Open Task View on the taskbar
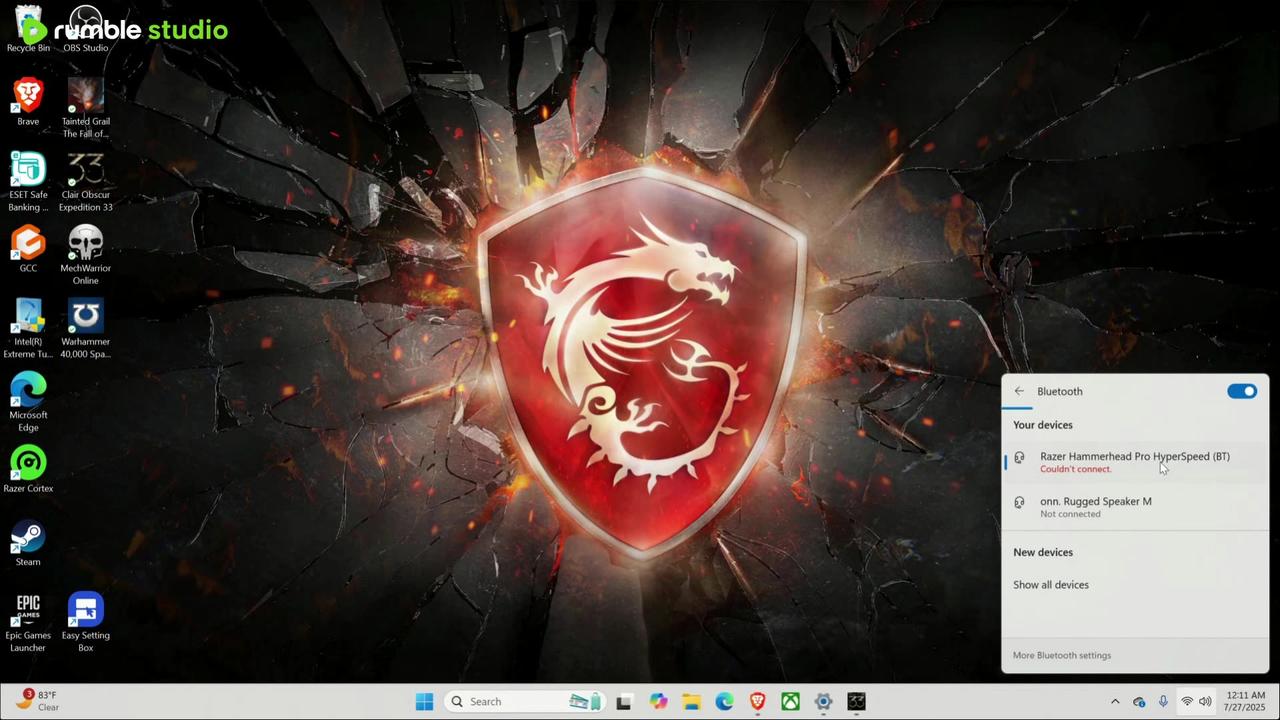Image resolution: width=1280 pixels, height=720 pixels. point(624,701)
